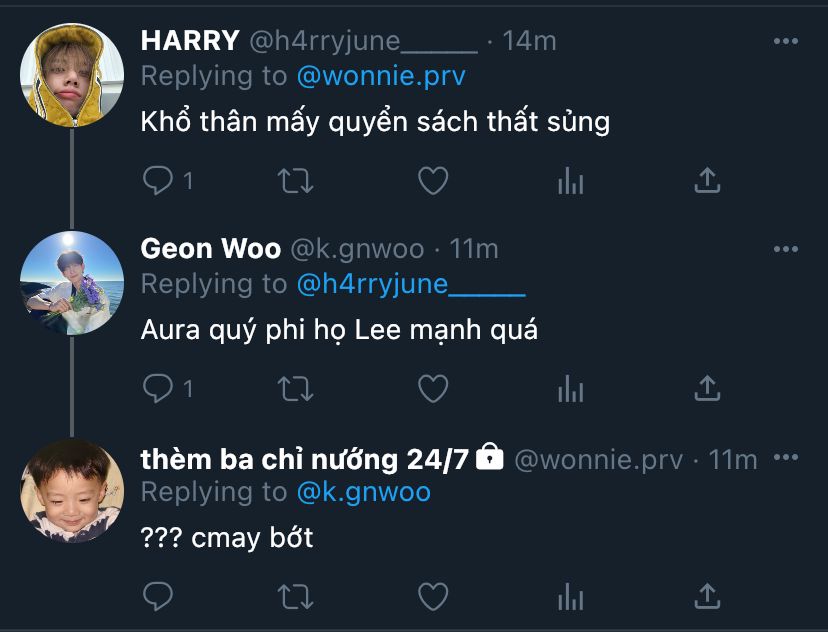Open Geon Woo's profile avatar
This screenshot has height=632, width=828.
(71, 283)
